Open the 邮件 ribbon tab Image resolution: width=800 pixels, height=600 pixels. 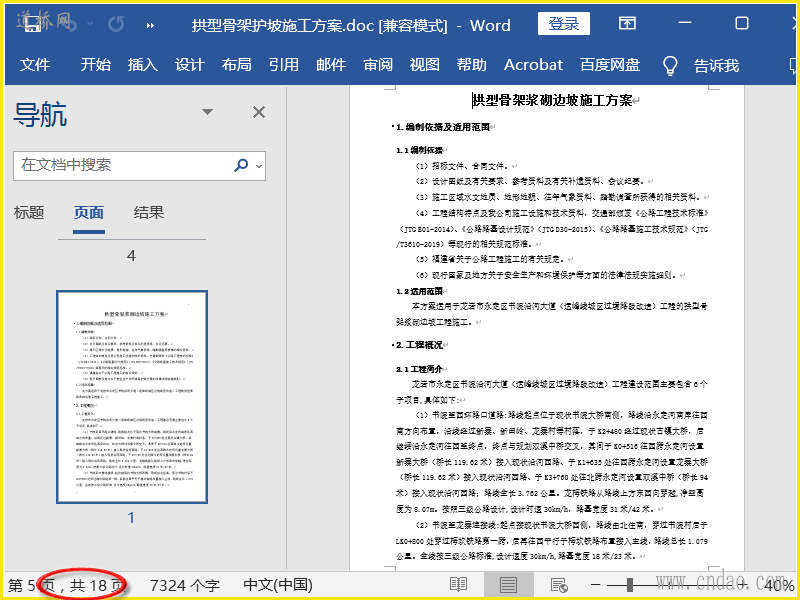[x=331, y=65]
